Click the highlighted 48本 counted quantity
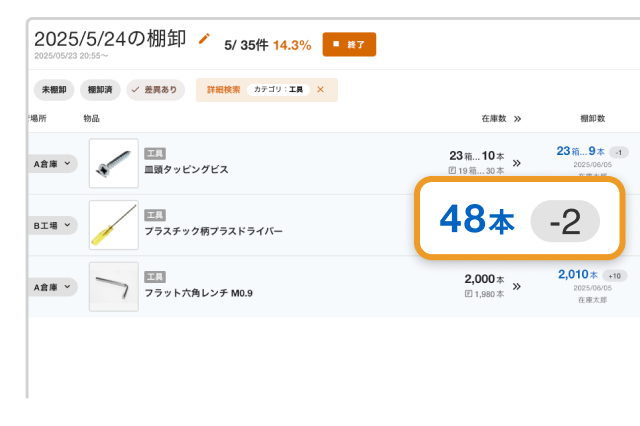The image size is (640, 426). click(x=476, y=220)
